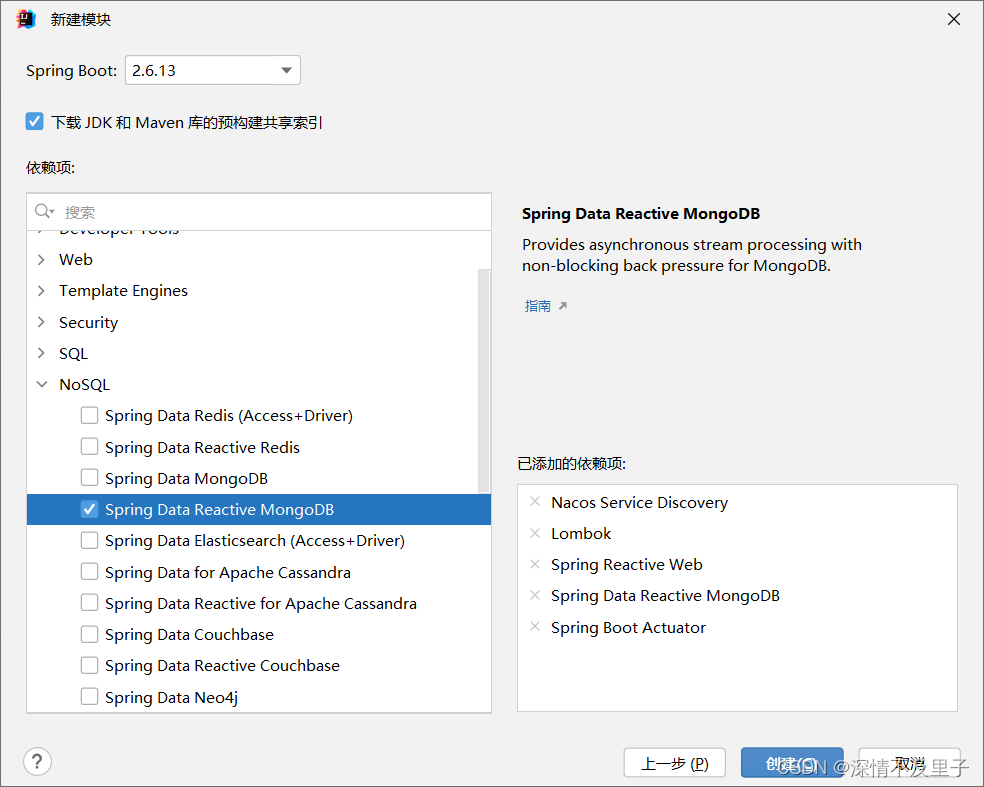This screenshot has width=984, height=787.
Task: Click the IntelliJ IDEA logo in title bar
Action: [26, 19]
